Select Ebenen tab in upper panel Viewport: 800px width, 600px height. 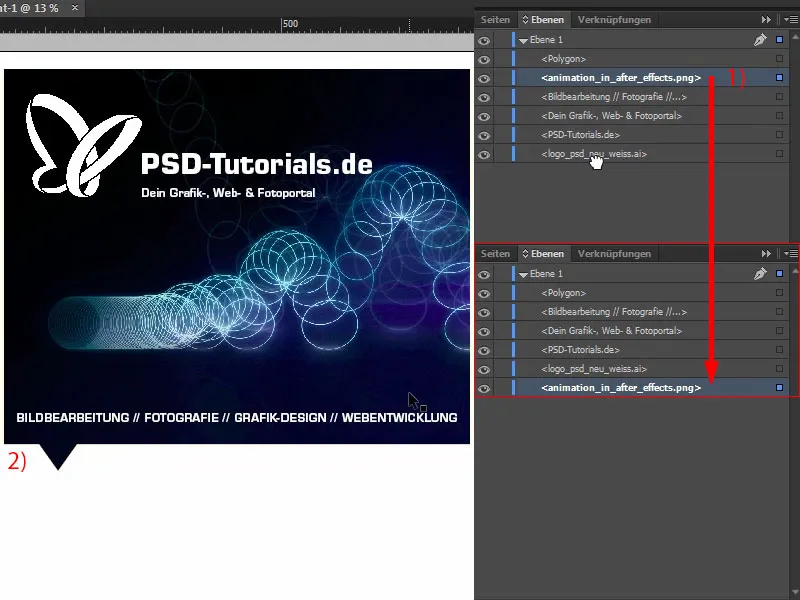pyautogui.click(x=544, y=19)
